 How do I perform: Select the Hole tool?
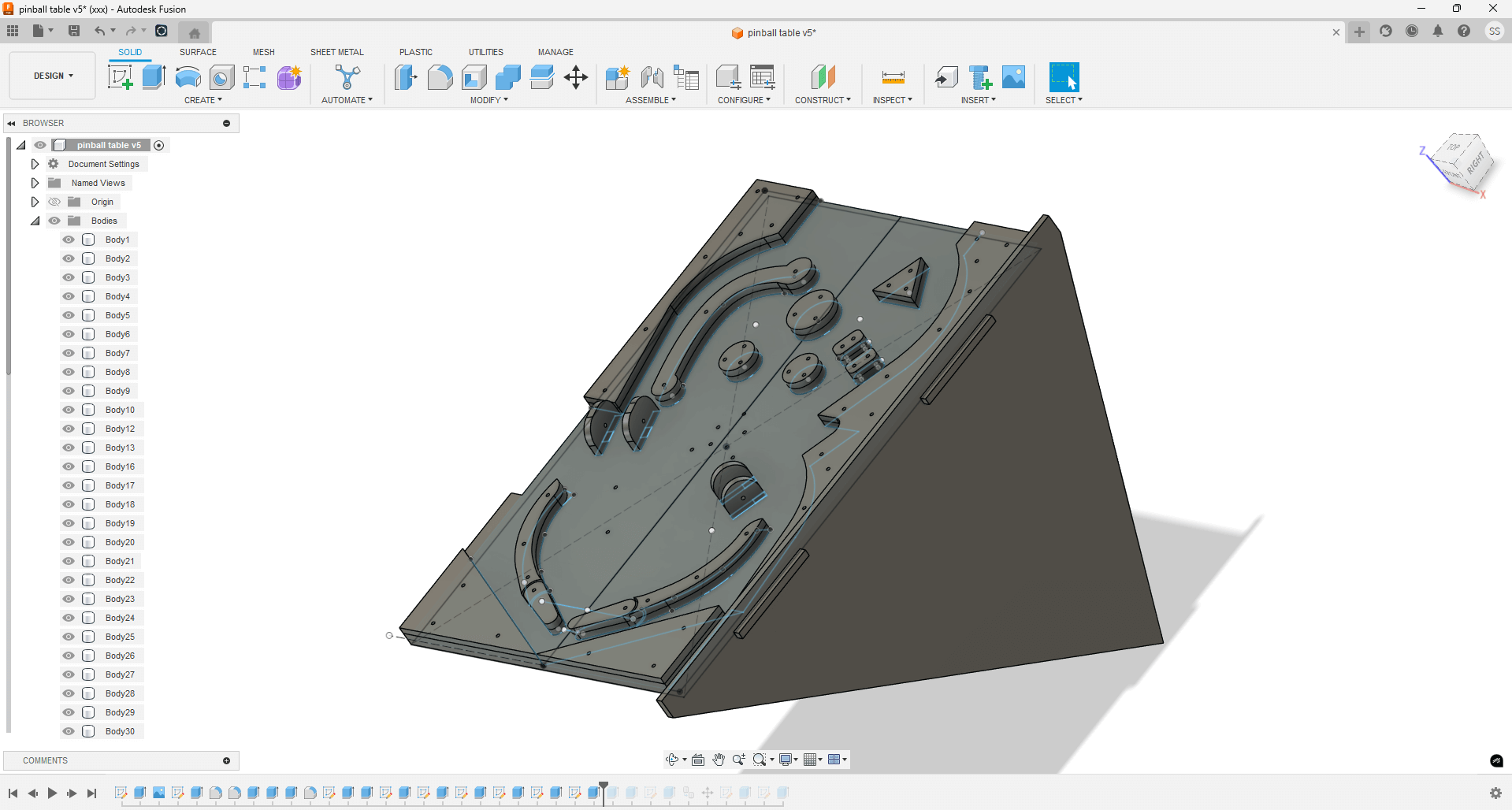(x=221, y=77)
